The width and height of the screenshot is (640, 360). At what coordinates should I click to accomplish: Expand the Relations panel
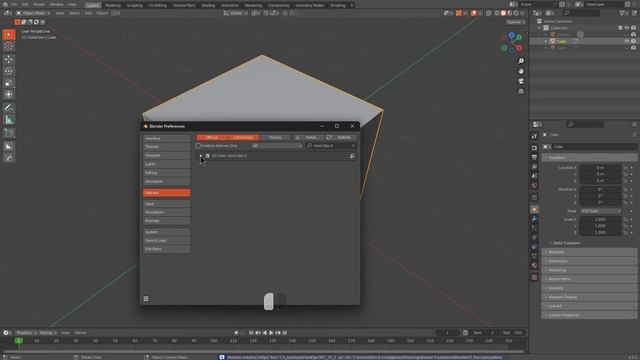[590, 252]
